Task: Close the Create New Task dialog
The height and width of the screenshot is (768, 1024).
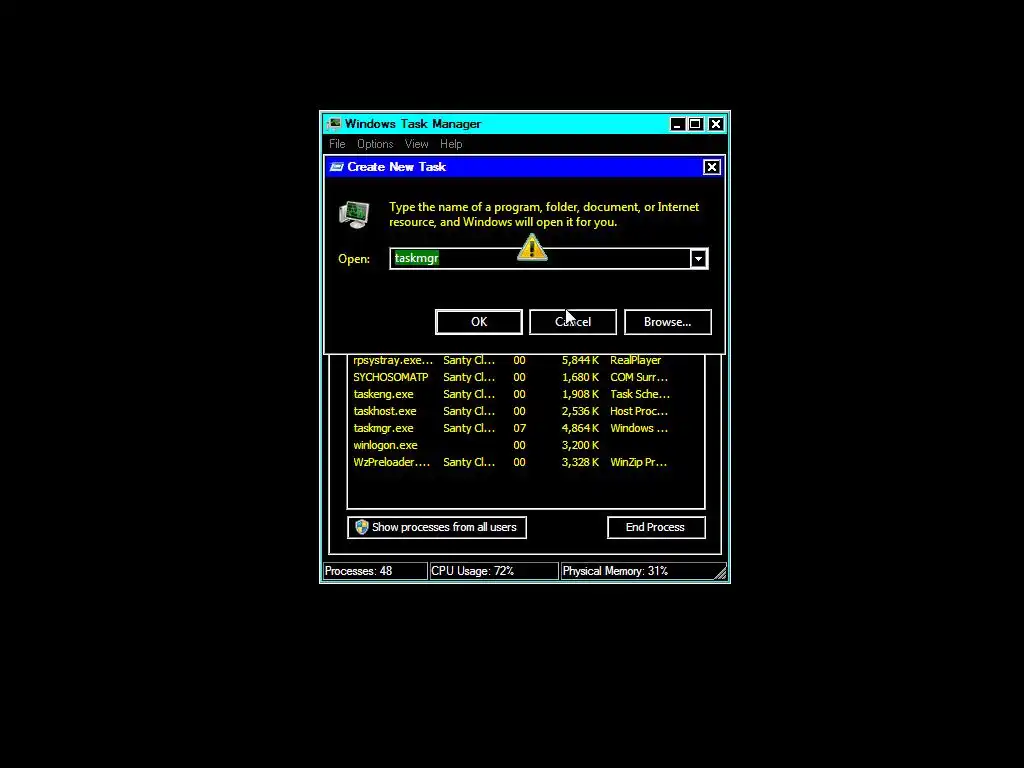Action: pos(711,167)
